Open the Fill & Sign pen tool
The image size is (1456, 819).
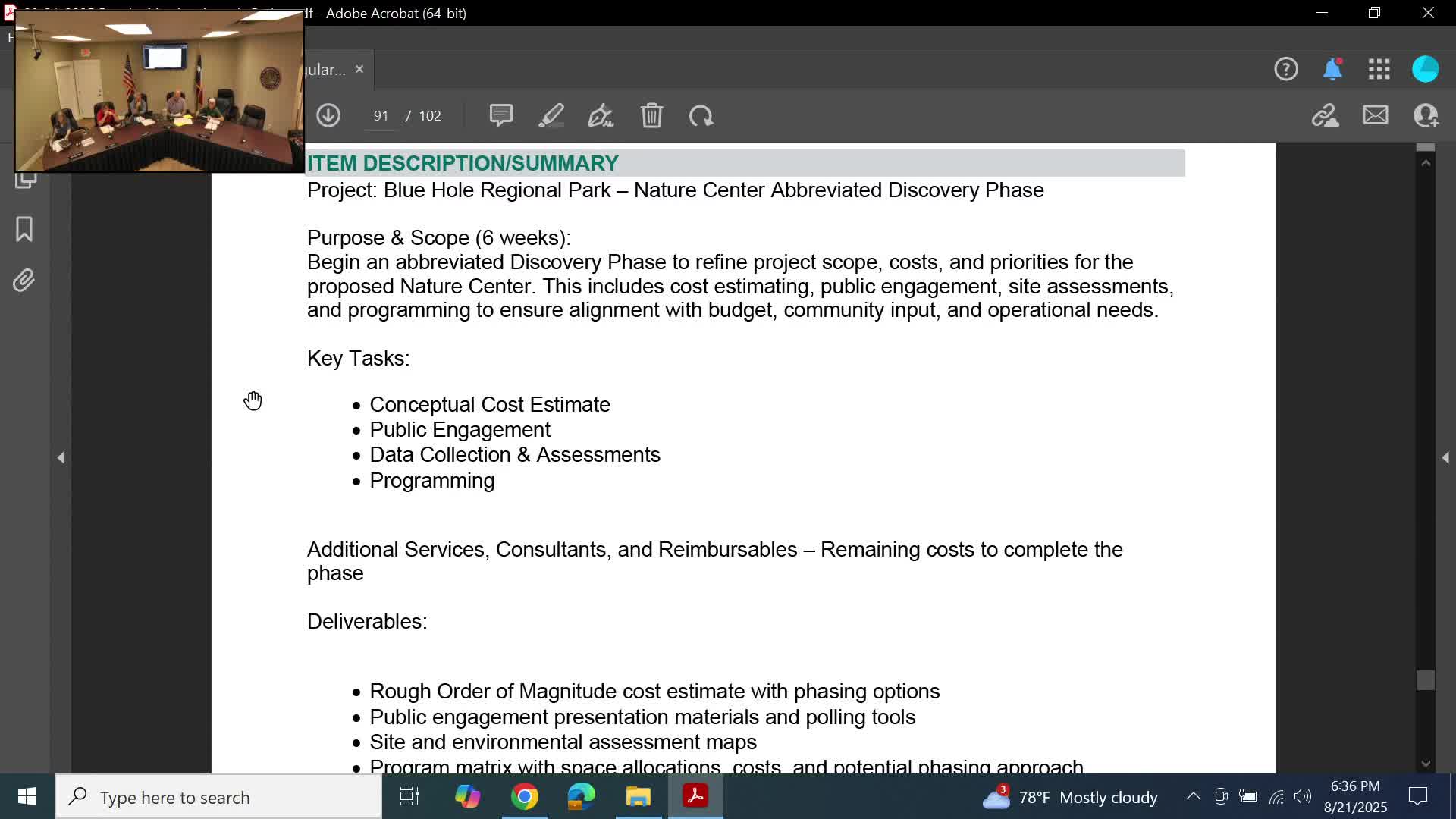coord(601,115)
